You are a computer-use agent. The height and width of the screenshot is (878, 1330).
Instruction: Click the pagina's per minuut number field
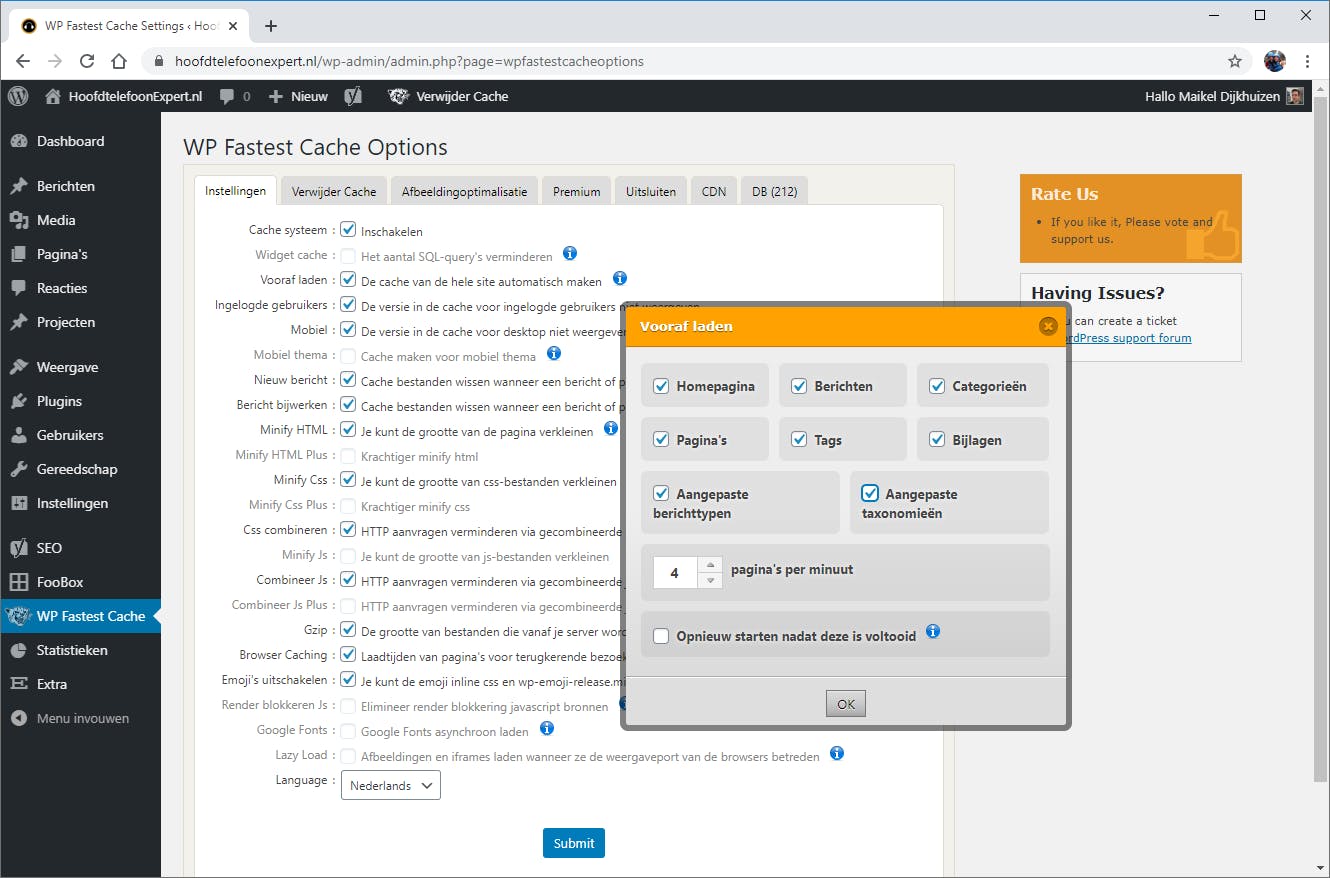point(675,573)
